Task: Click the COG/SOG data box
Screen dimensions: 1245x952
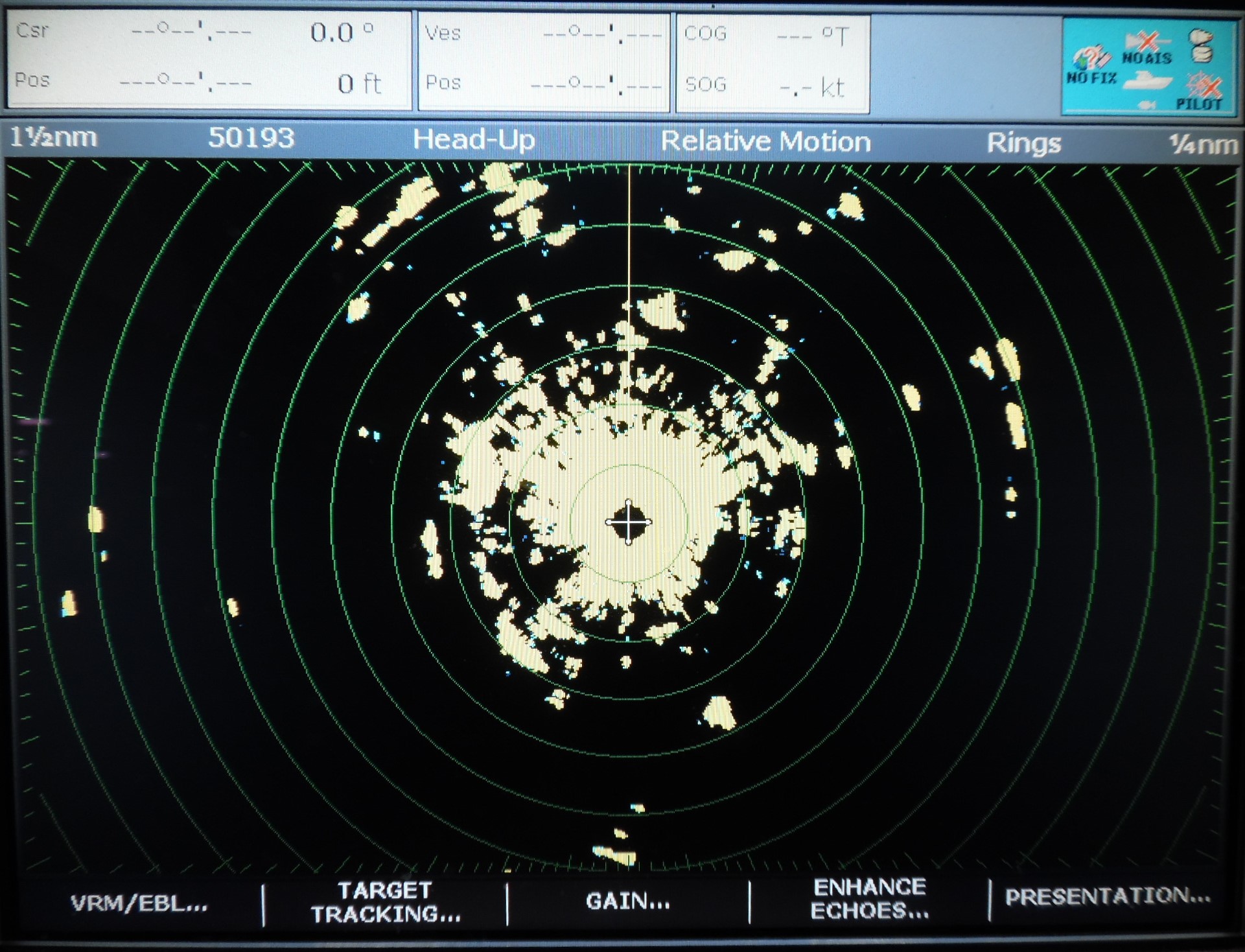Action: click(772, 61)
